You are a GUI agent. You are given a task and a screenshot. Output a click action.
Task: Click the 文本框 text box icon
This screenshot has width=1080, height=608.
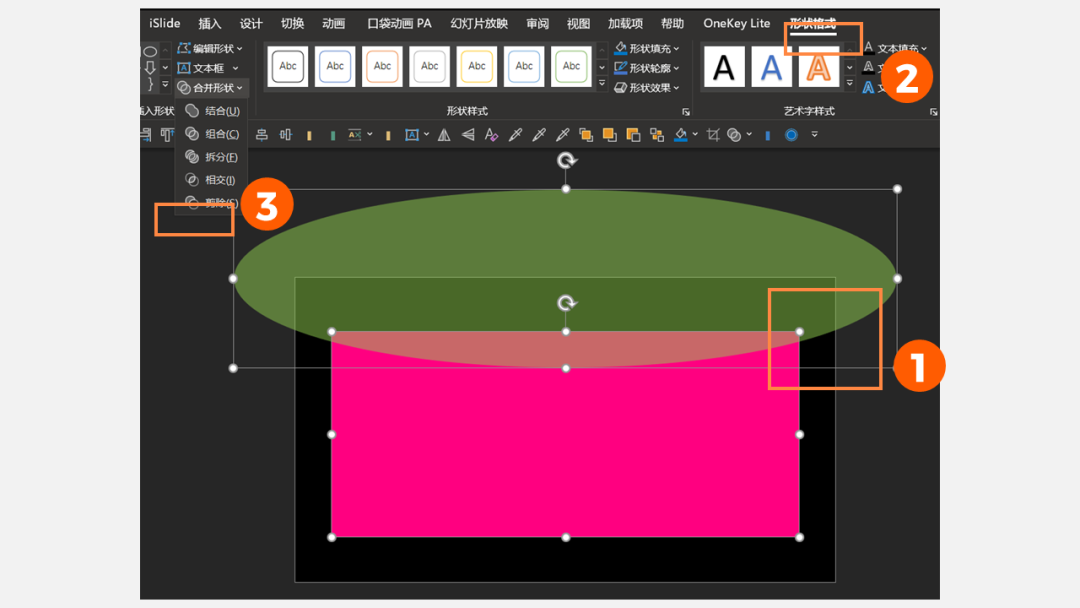[x=201, y=68]
